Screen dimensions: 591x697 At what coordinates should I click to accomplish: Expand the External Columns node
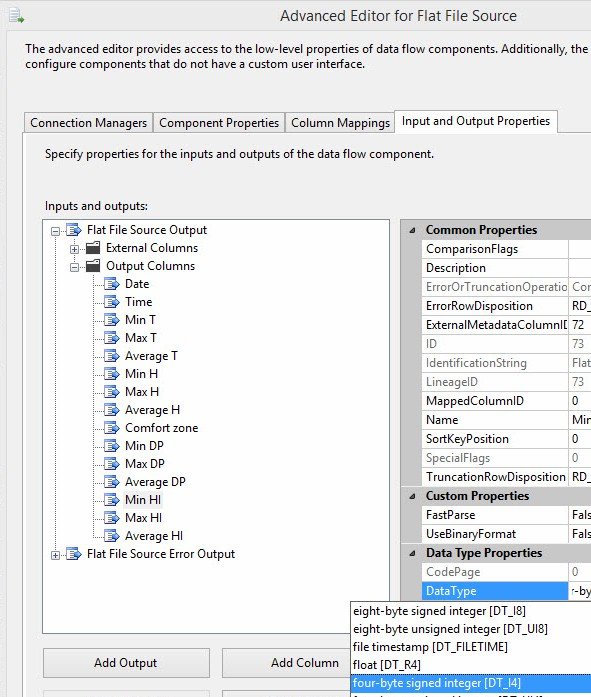pos(74,249)
